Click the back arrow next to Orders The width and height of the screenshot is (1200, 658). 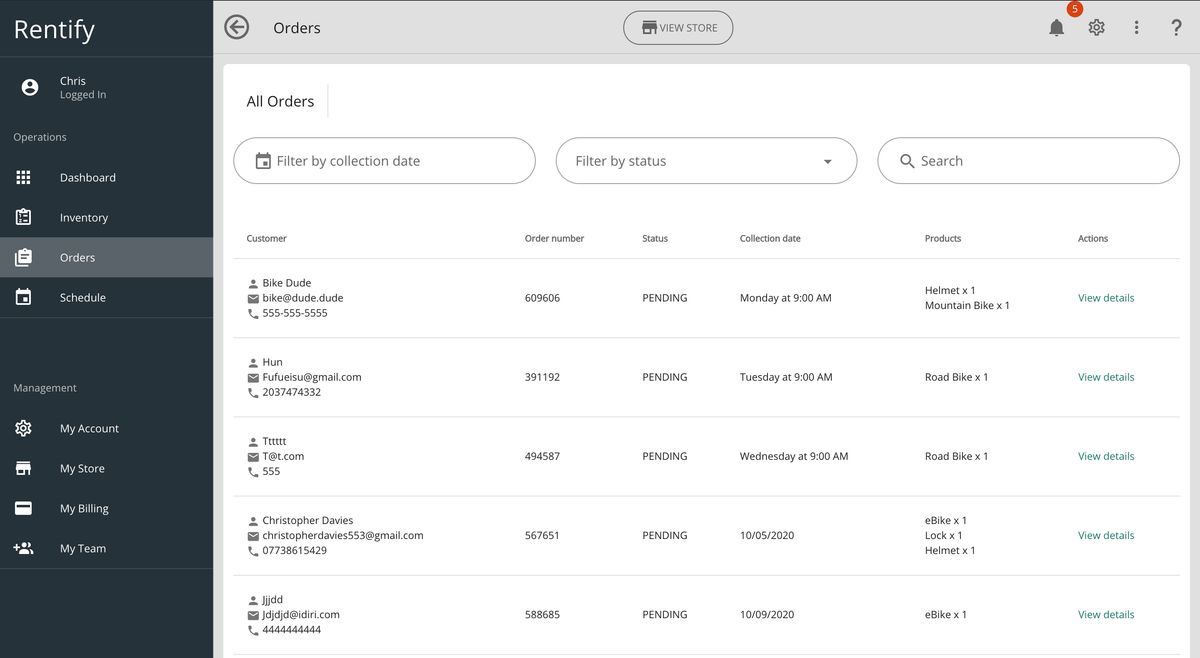click(236, 26)
